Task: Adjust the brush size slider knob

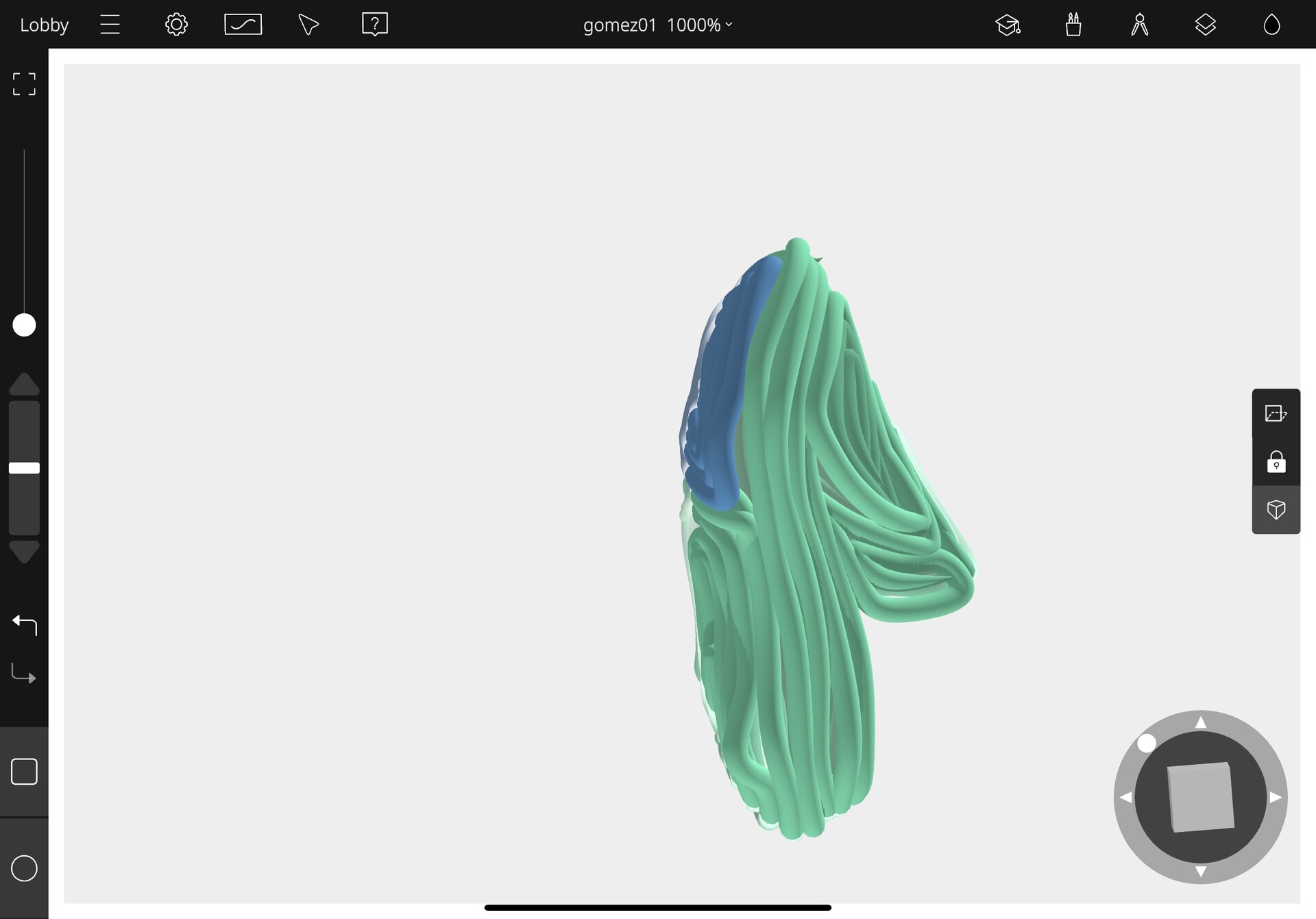Action: 24,326
